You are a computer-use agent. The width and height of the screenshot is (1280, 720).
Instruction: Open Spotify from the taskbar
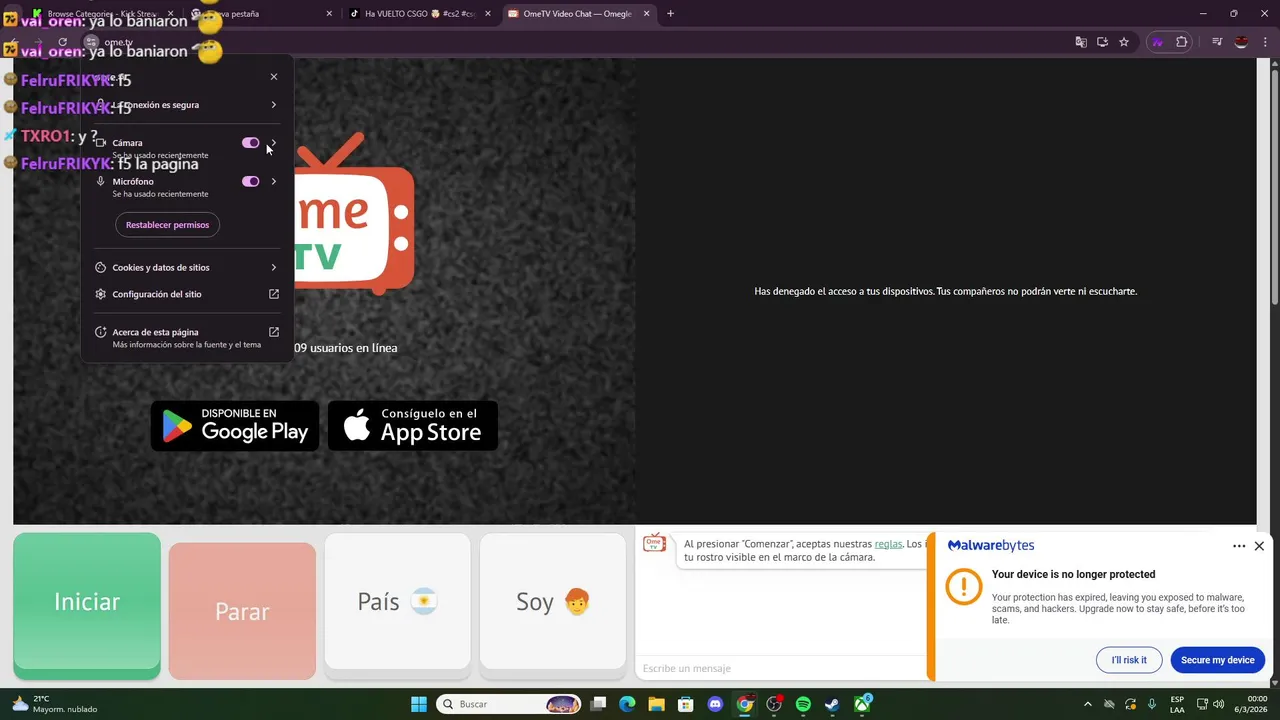[x=803, y=704]
